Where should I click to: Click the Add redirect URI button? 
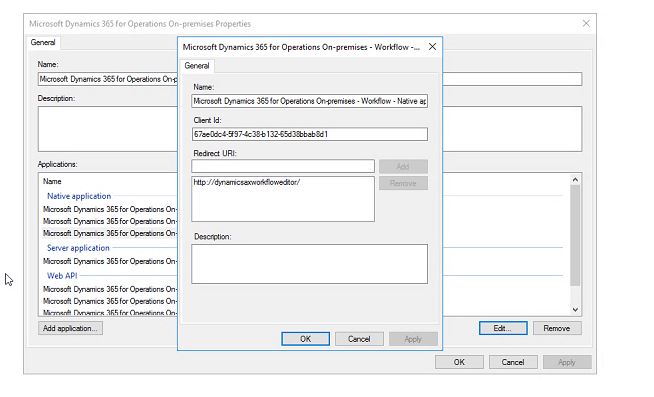point(403,166)
